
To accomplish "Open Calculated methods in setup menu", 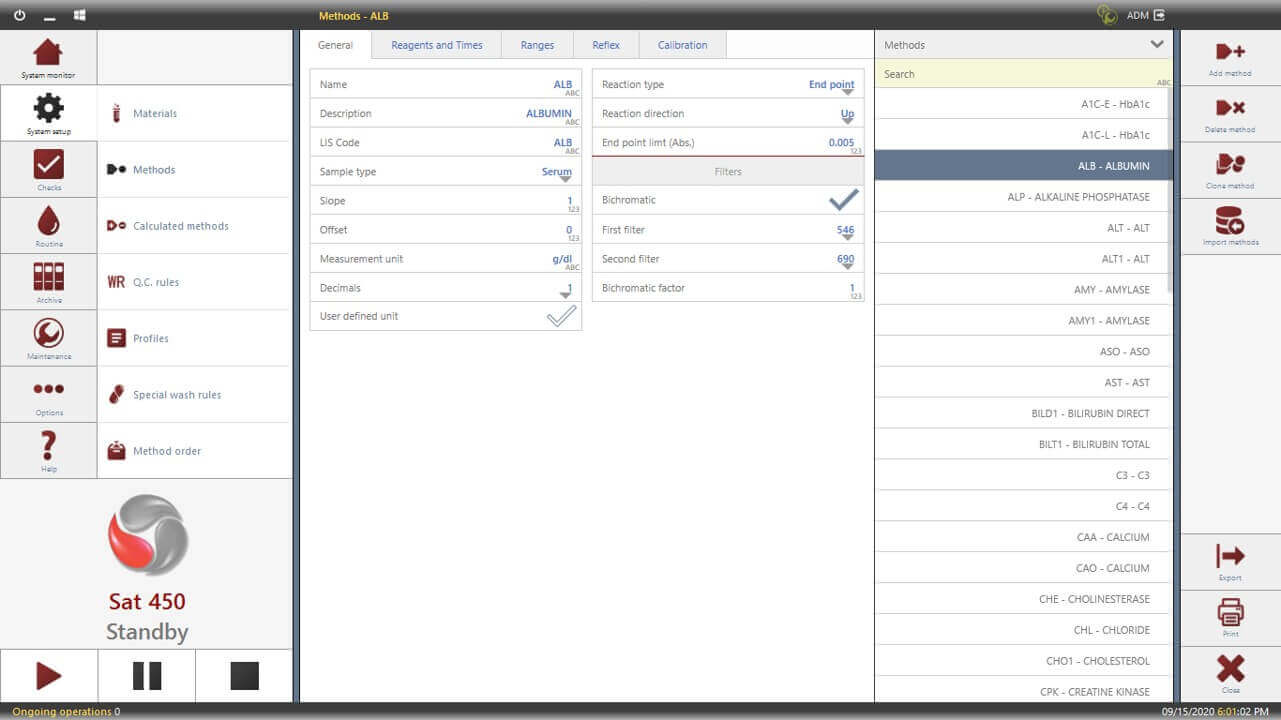I will (x=194, y=226).
